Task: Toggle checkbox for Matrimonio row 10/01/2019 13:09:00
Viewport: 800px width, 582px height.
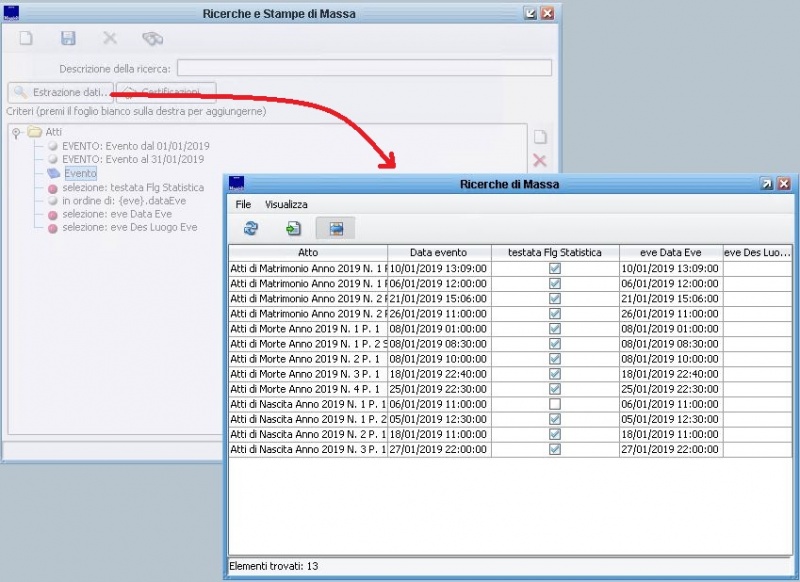Action: [555, 268]
